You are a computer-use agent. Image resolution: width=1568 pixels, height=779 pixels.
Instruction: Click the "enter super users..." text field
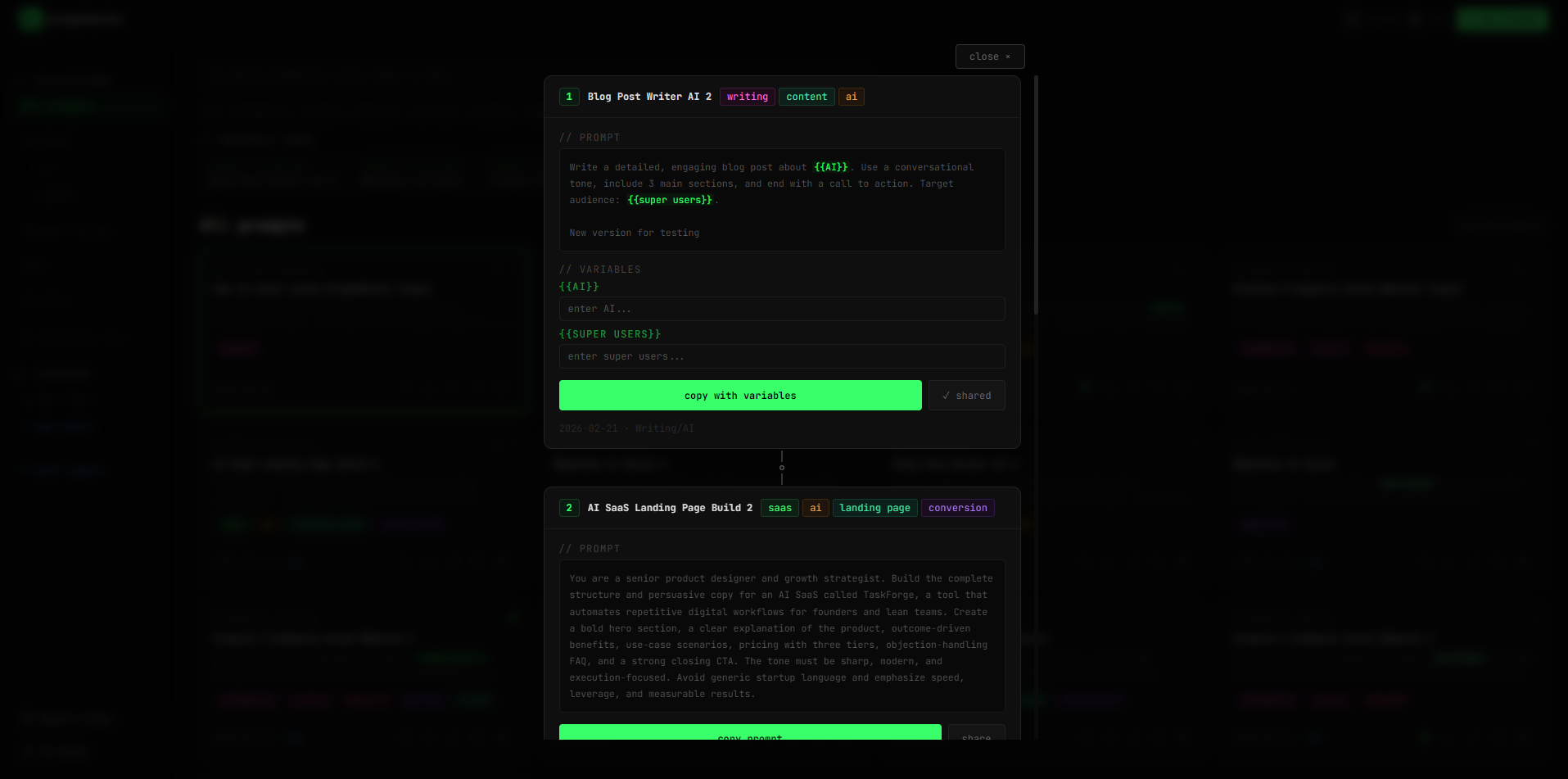[x=782, y=356]
